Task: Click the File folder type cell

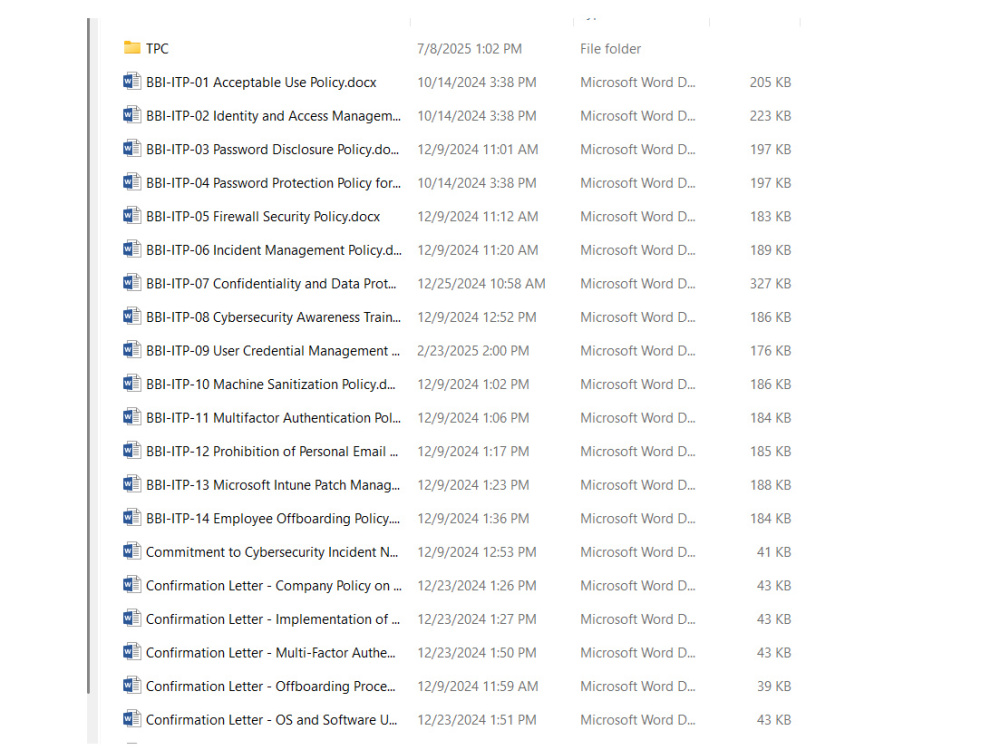Action: [x=610, y=48]
